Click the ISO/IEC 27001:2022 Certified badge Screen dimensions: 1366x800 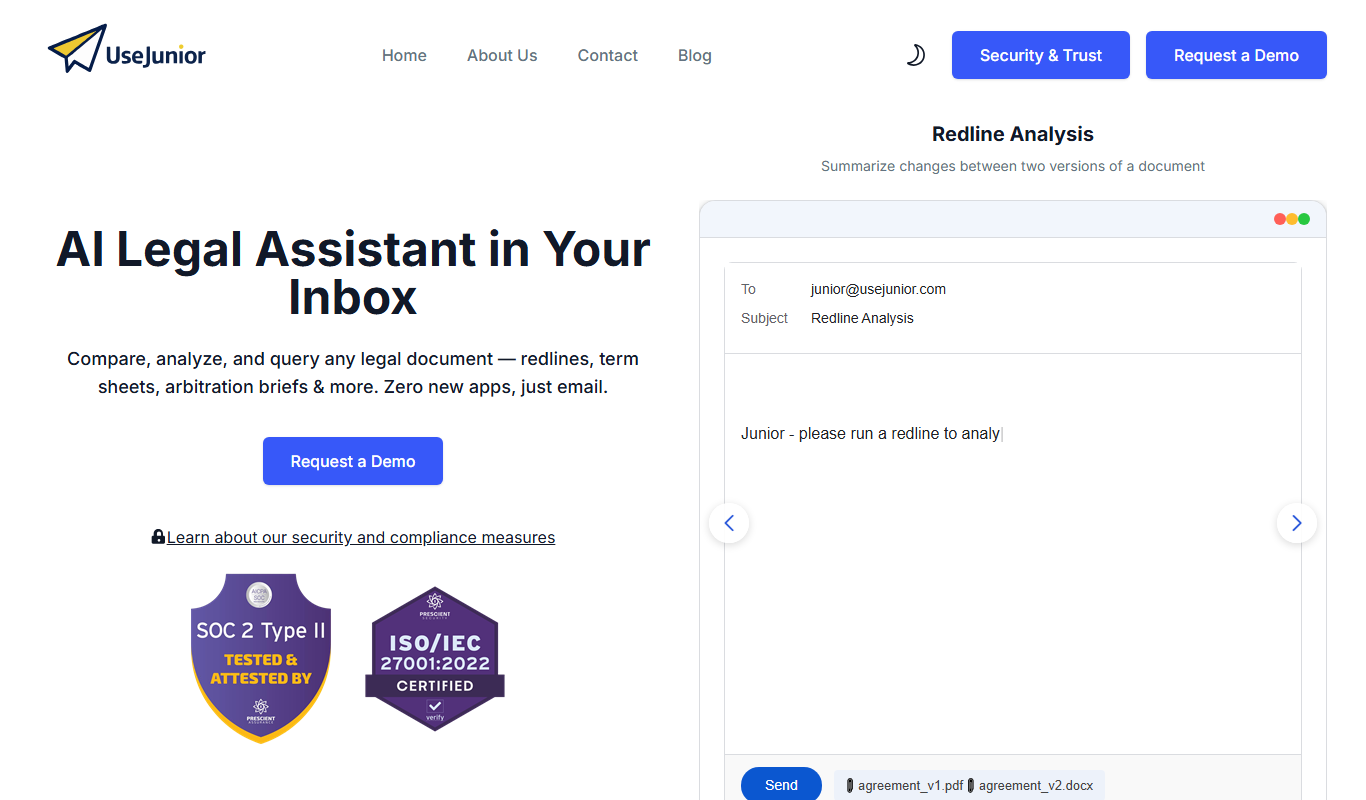click(x=435, y=658)
